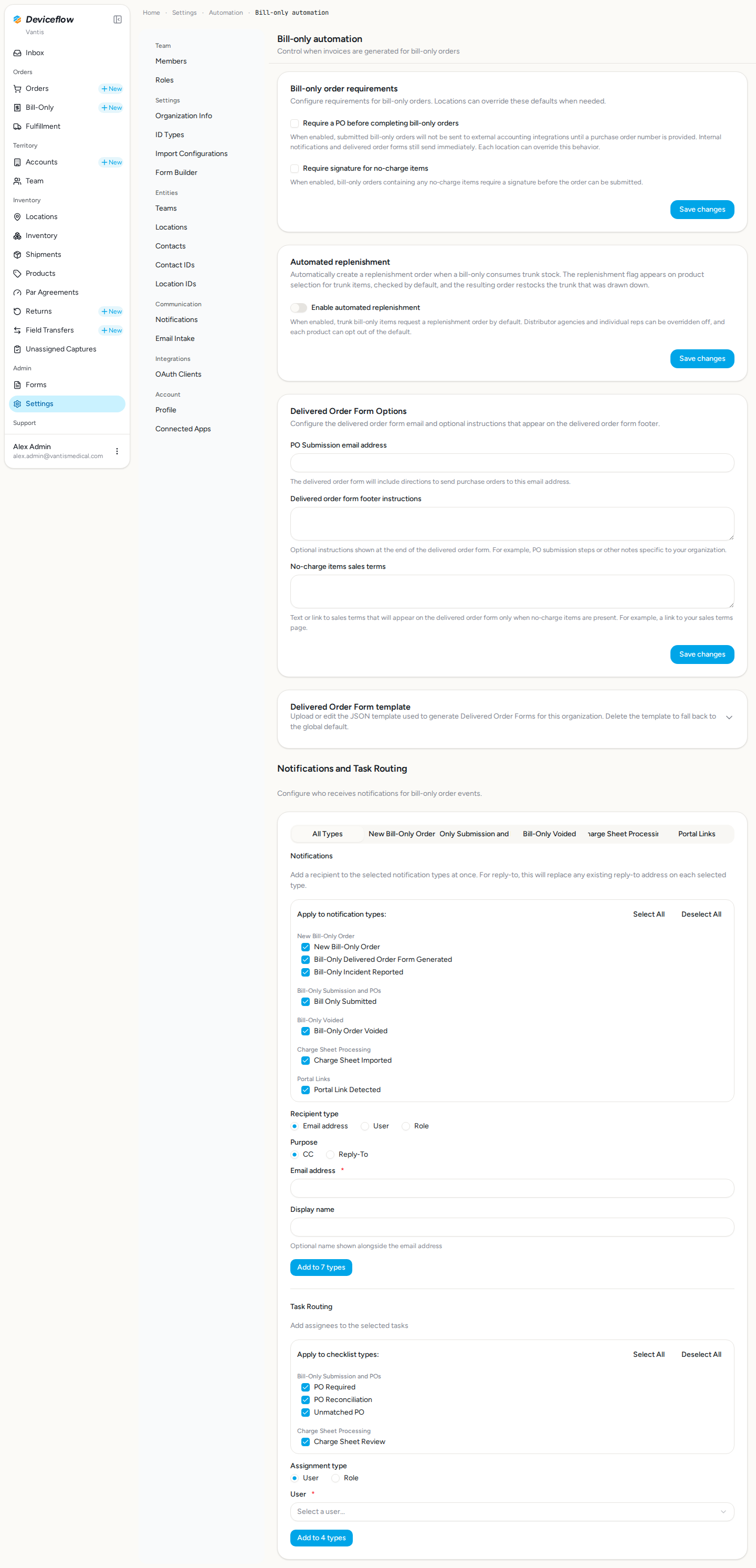Switch to the Bill-Only Voided tab
Viewport: 756px width, 1568px height.
click(x=549, y=835)
